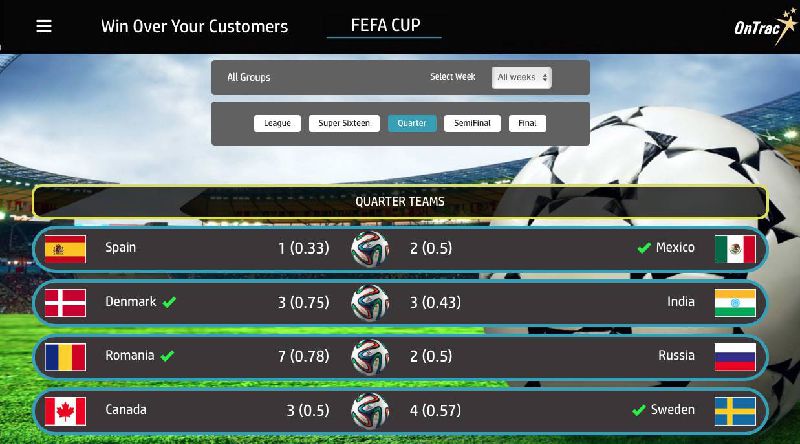This screenshot has width=800, height=444.
Task: Click the Mexico flag icon
Action: pyautogui.click(x=735, y=248)
